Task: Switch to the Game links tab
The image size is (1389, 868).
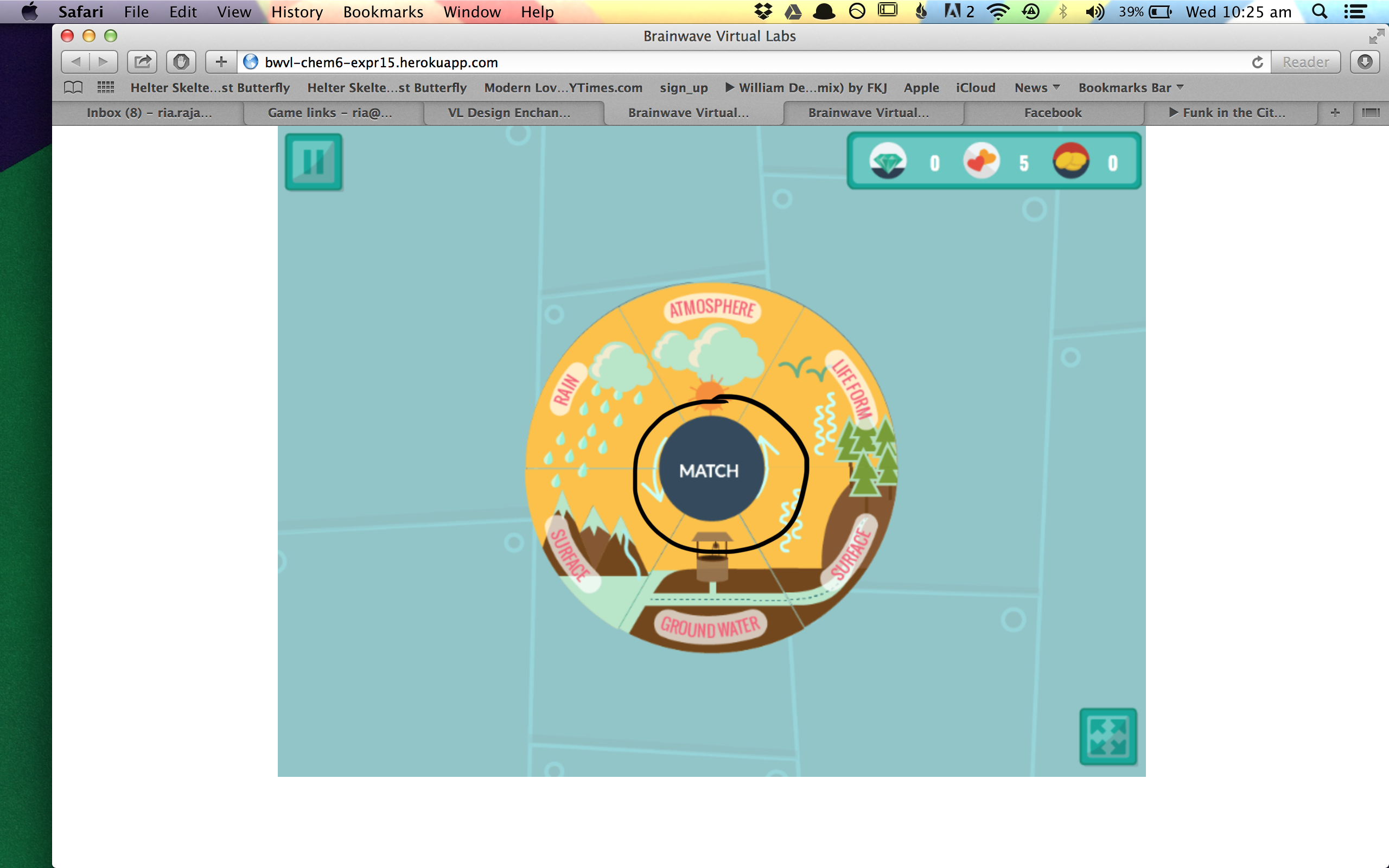Action: click(330, 113)
